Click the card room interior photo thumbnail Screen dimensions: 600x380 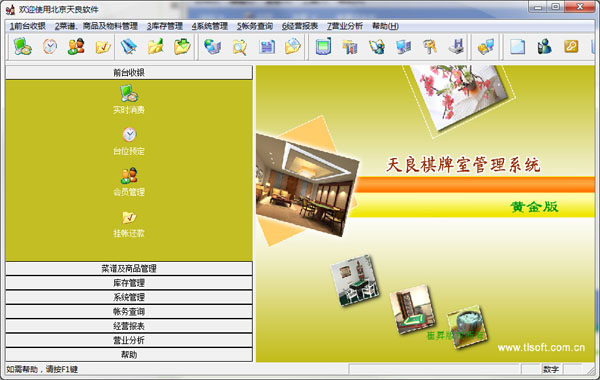307,184
